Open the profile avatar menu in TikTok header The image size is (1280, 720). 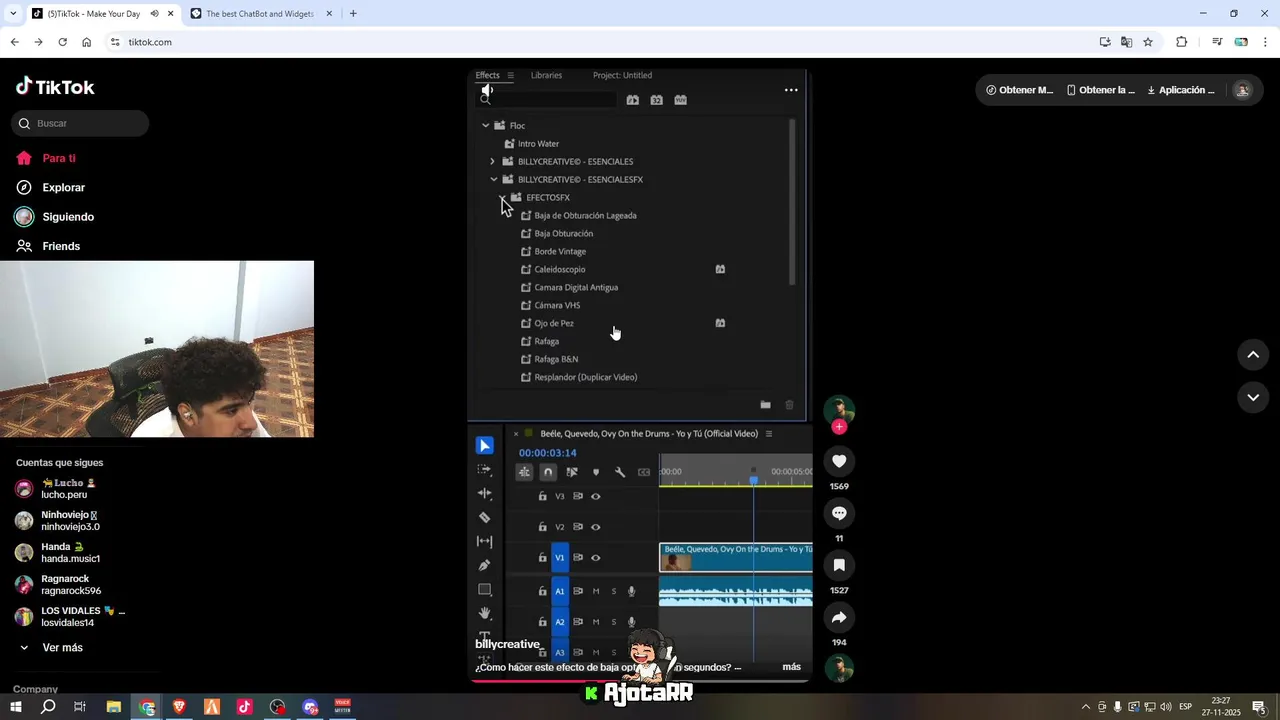tap(1243, 90)
